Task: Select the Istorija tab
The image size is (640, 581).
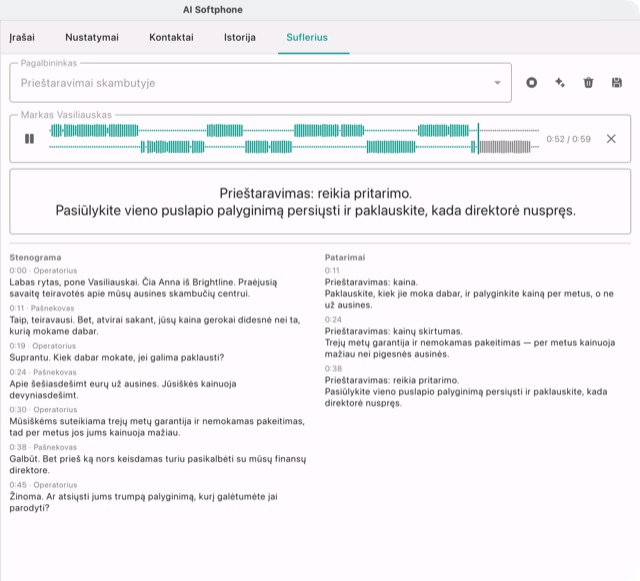Action: (x=240, y=38)
